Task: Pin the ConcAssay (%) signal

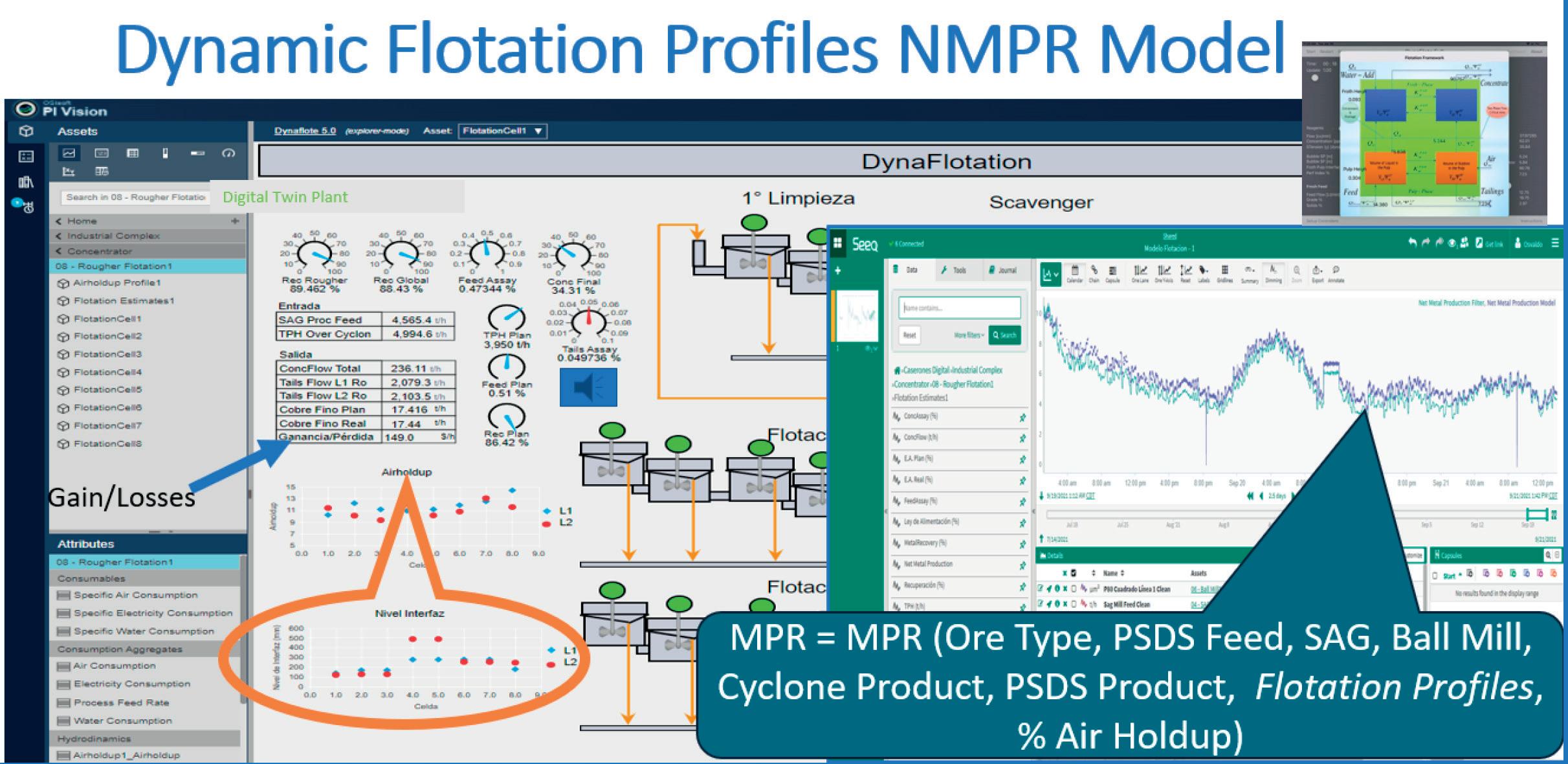Action: click(1022, 417)
